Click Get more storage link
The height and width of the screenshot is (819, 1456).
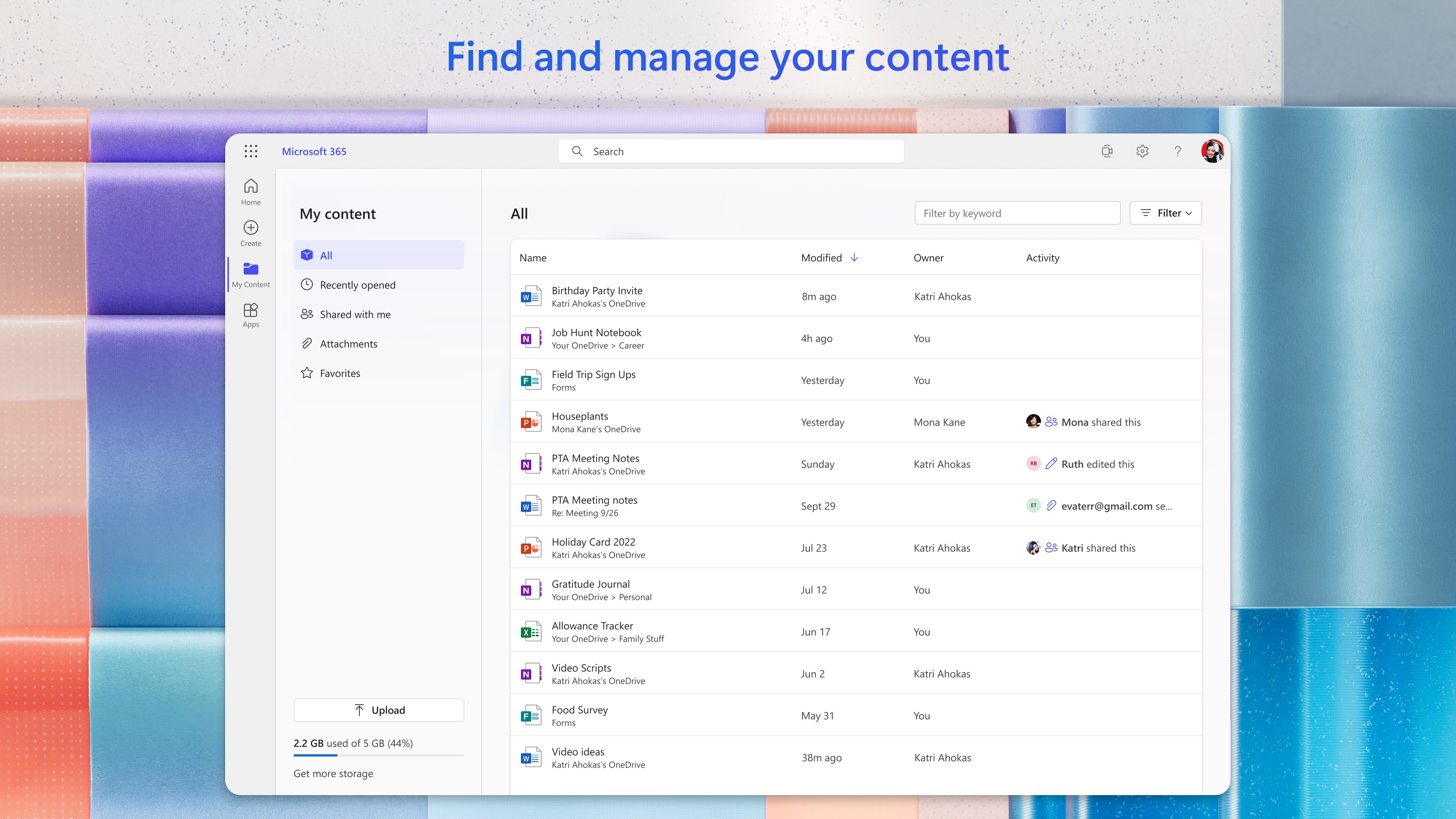333,773
